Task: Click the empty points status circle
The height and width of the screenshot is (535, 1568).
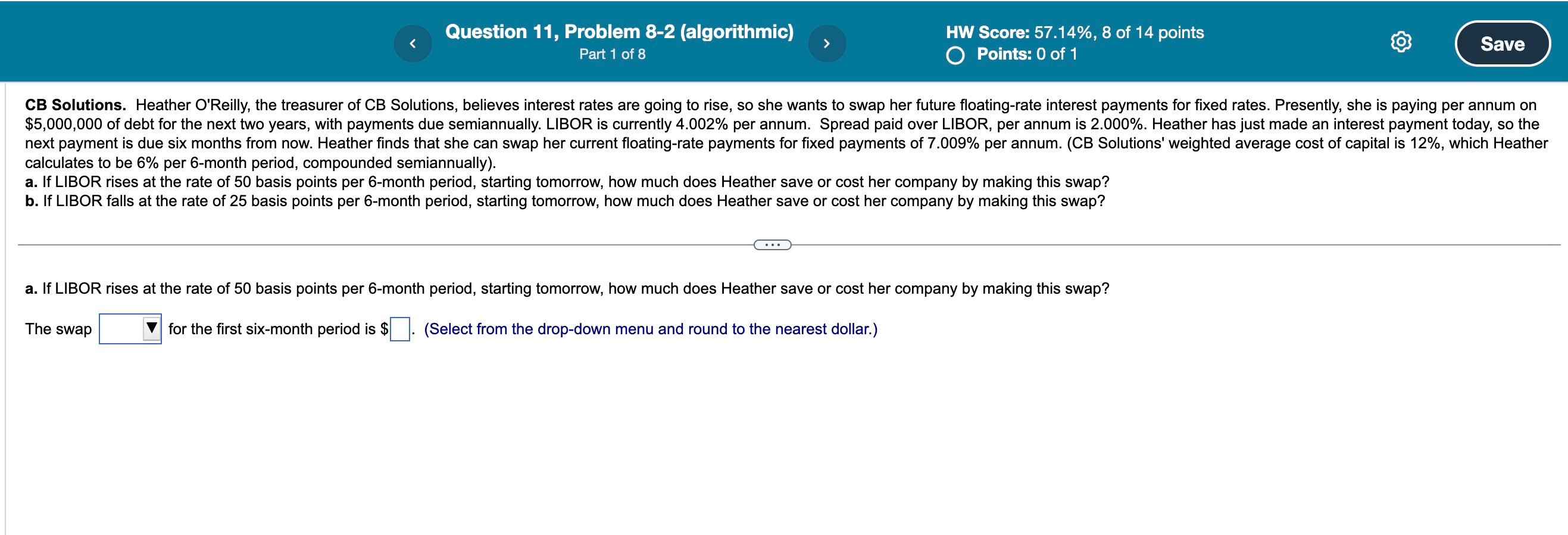Action: point(955,56)
